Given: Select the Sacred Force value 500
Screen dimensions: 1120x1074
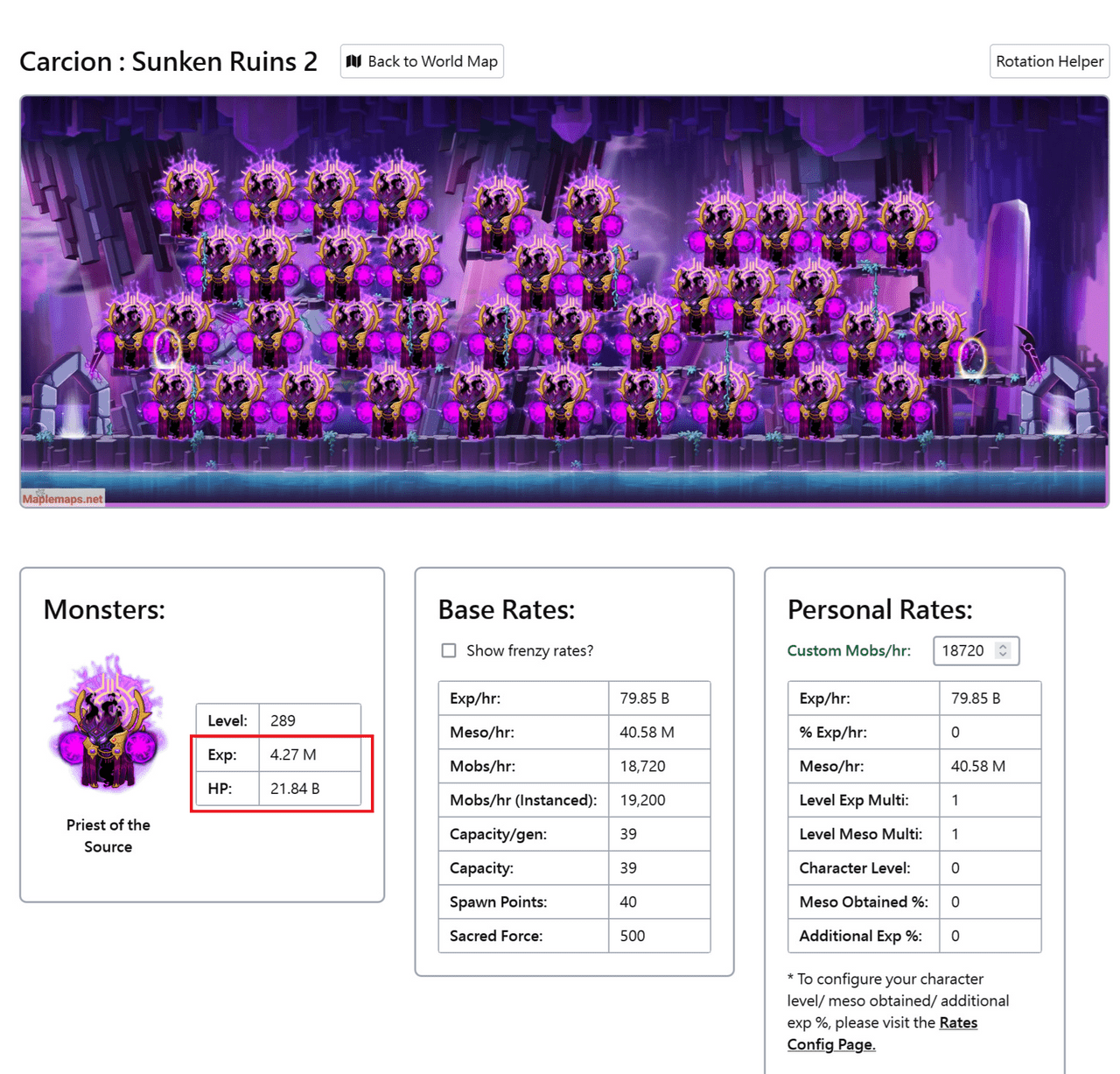Looking at the screenshot, I should click(633, 936).
